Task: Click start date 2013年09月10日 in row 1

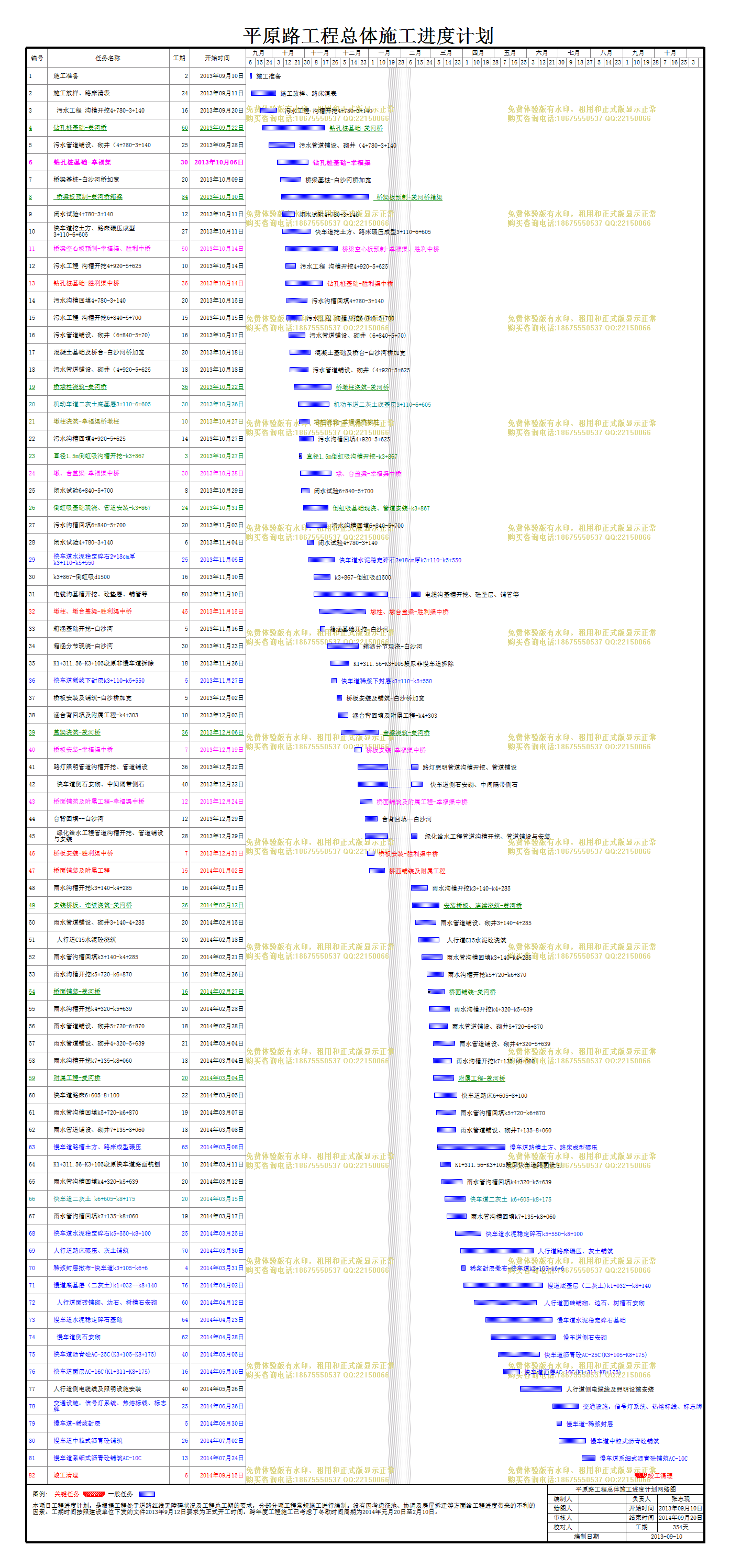Action: pos(222,76)
